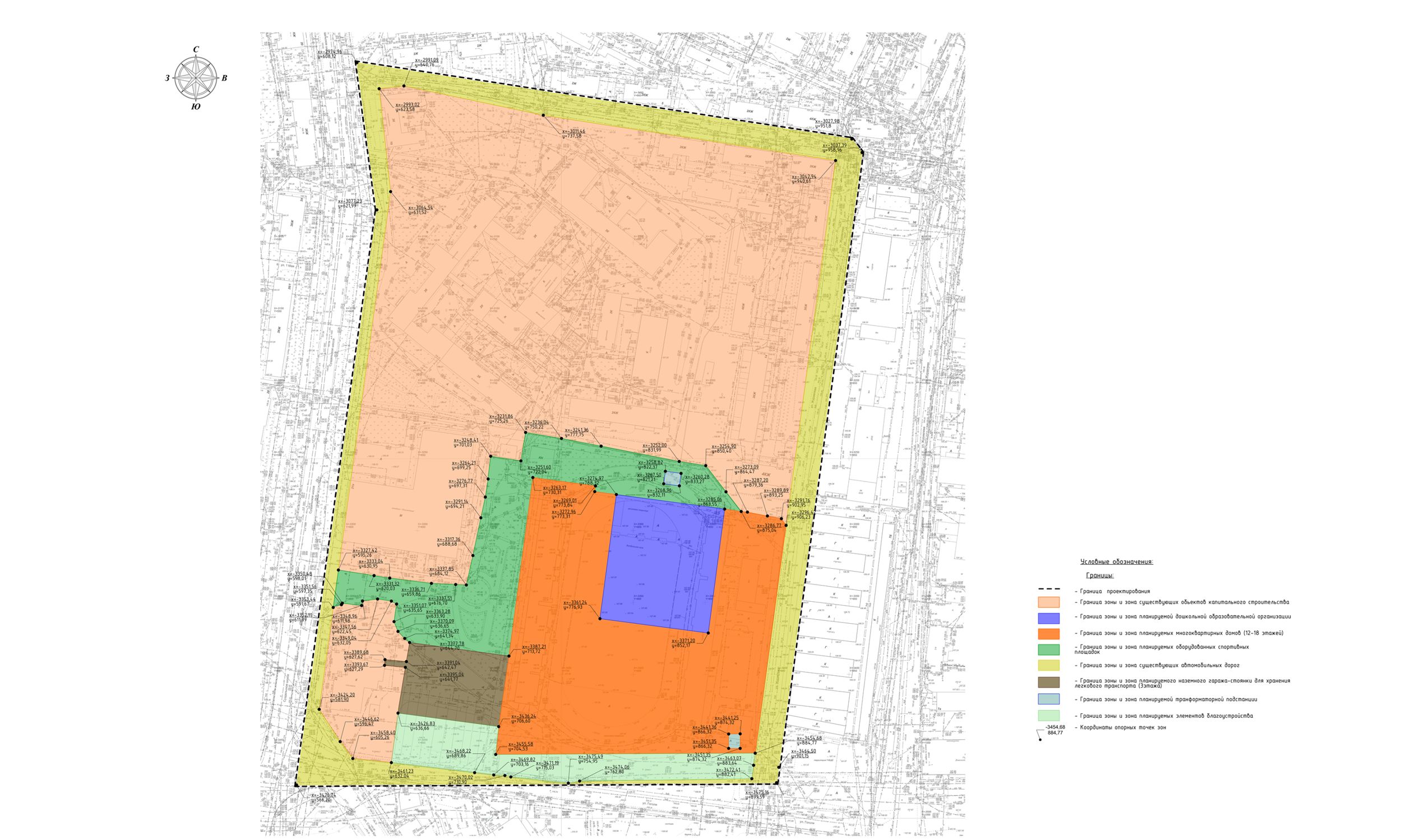This screenshot has height=840, width=1402.
Task: Click legend label about 'элементов благоустройства'
Action: [x=1163, y=716]
